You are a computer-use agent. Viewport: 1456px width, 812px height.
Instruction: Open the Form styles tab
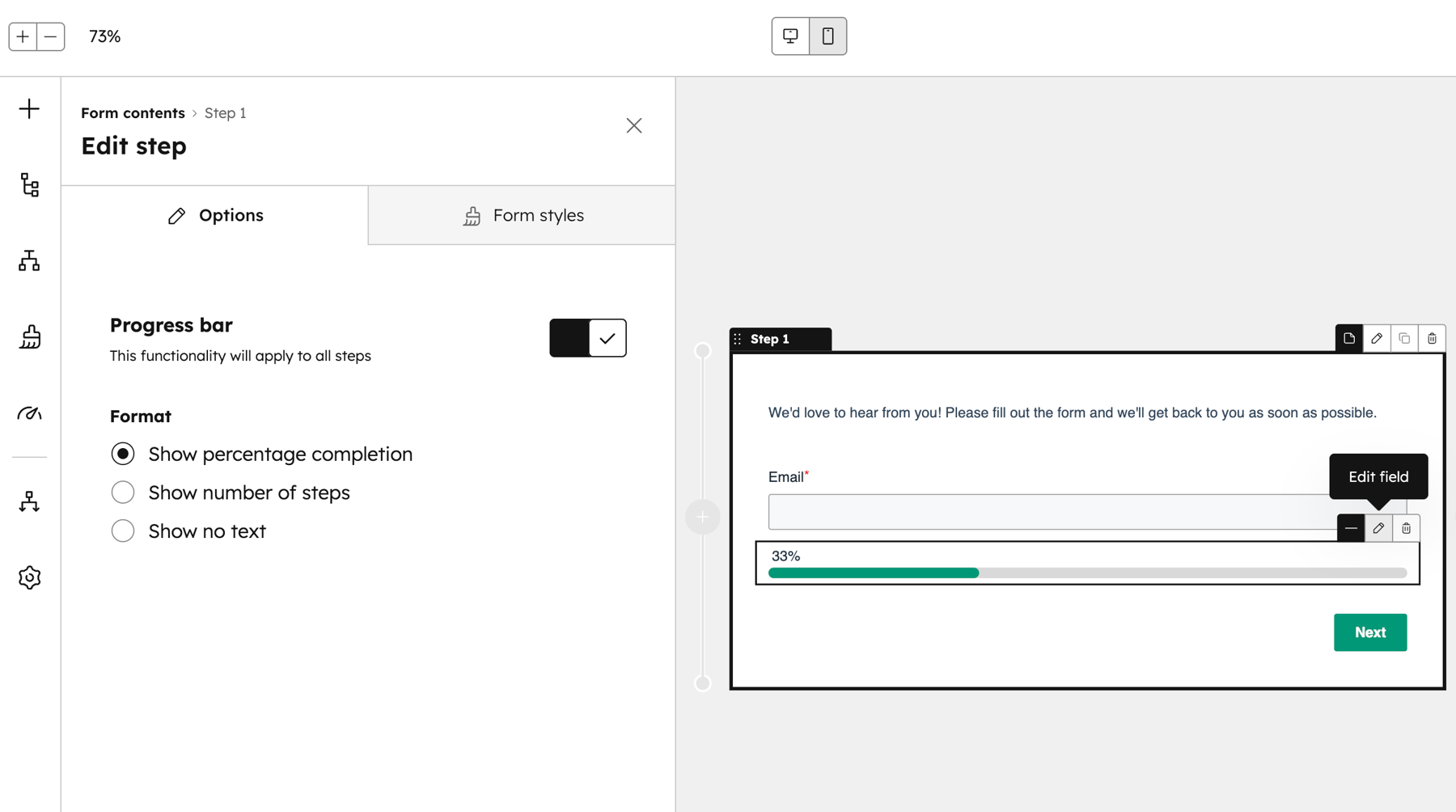[521, 215]
